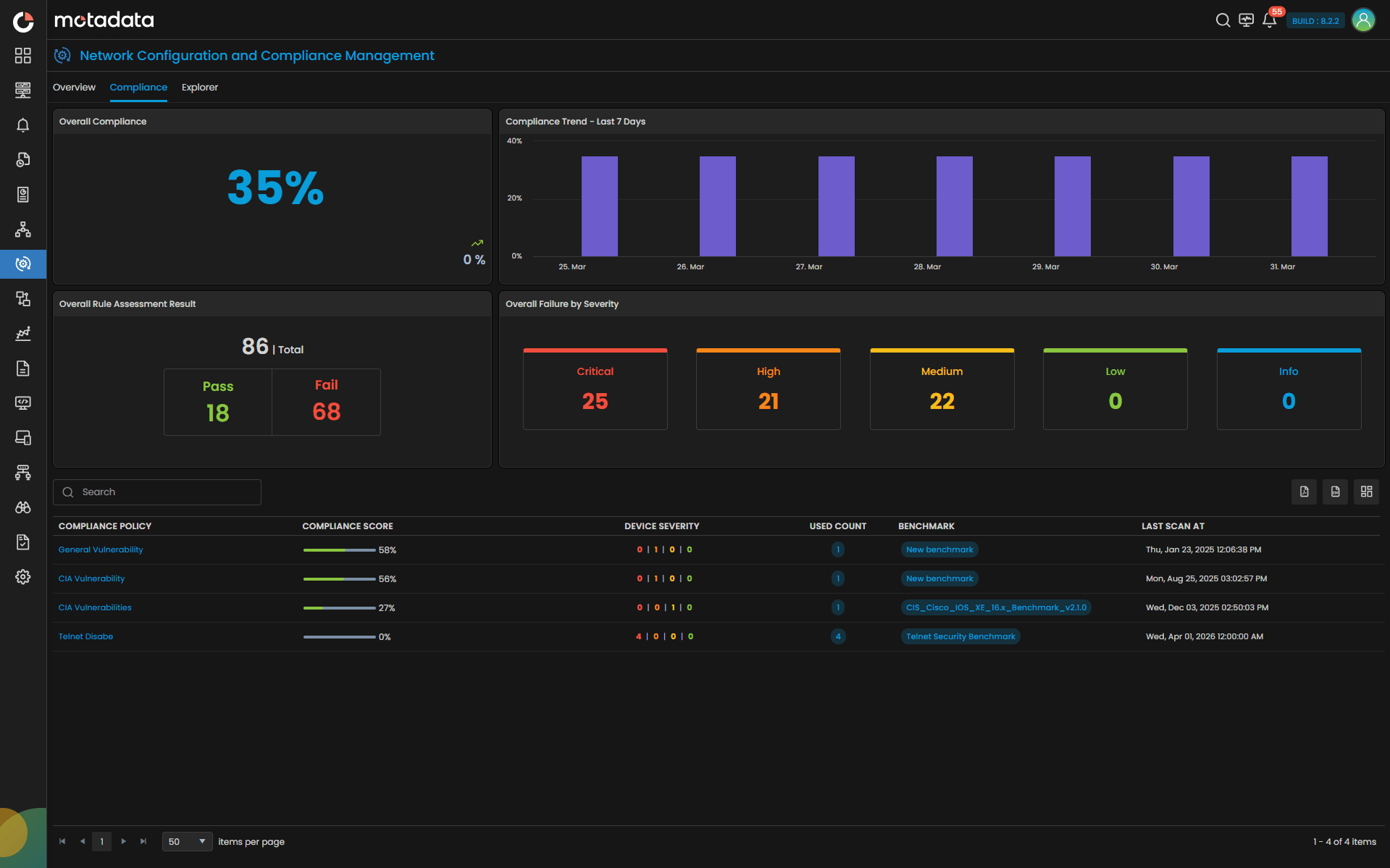
Task: Switch to the Overview tab
Action: (74, 88)
